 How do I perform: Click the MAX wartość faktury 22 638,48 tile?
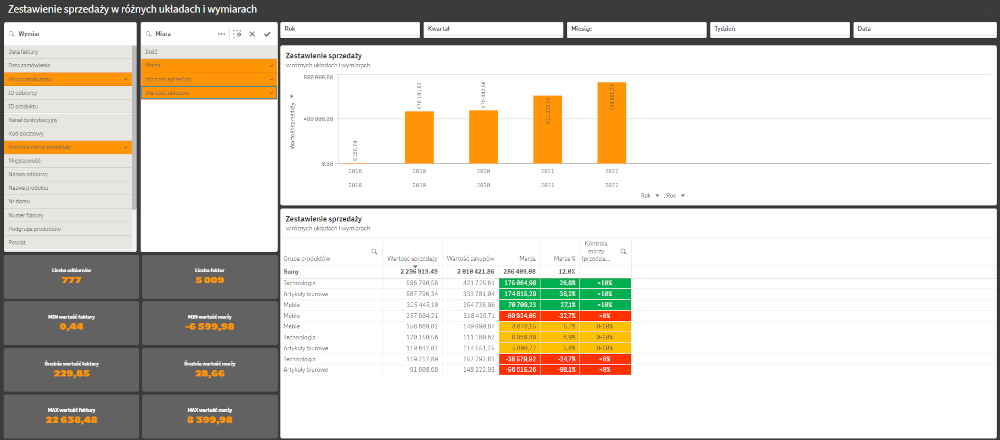coord(71,416)
